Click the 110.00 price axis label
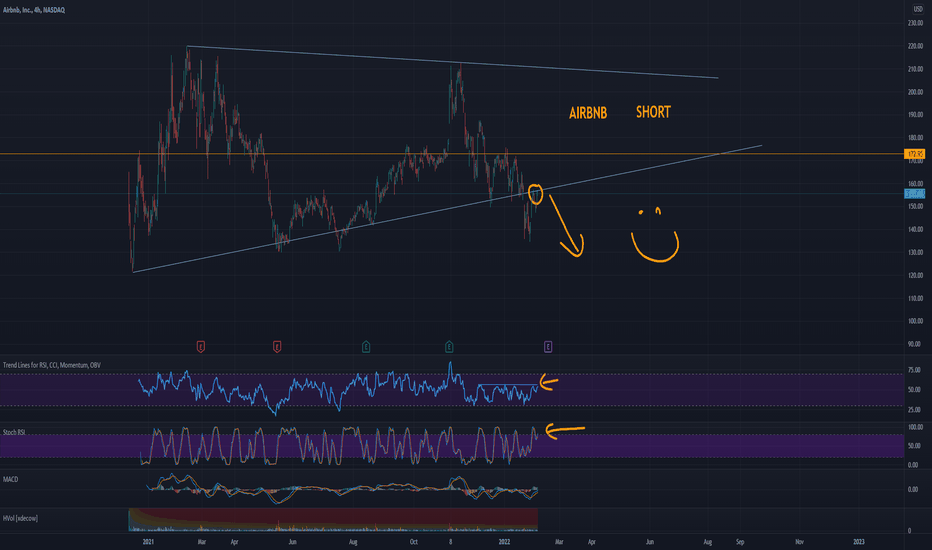Image resolution: width=932 pixels, height=550 pixels. tap(915, 298)
